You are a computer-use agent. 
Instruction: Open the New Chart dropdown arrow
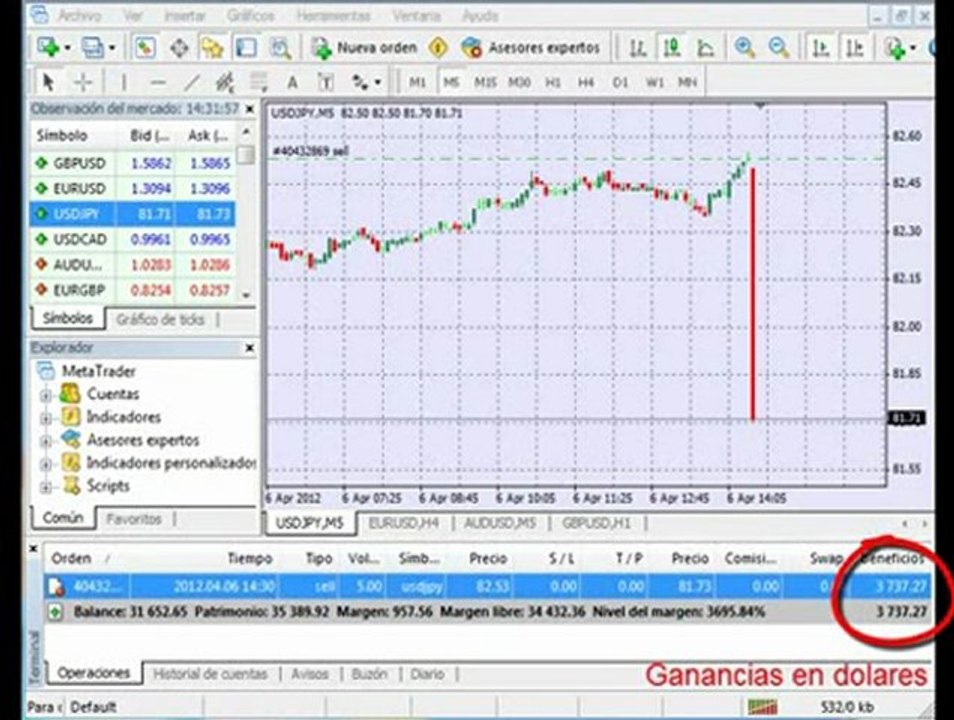67,47
